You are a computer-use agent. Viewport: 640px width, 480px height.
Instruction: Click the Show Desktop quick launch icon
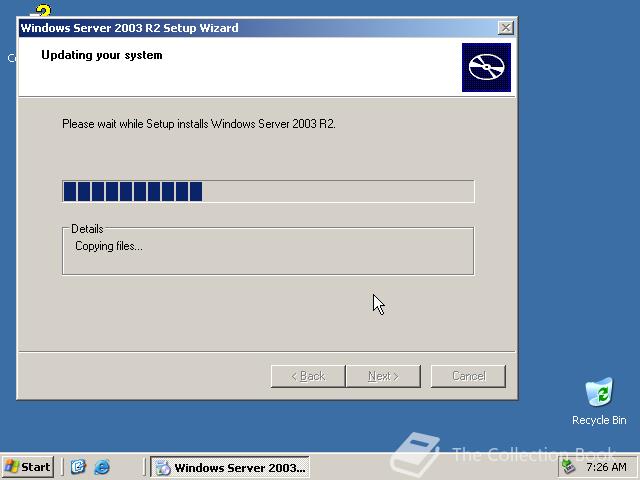coord(78,467)
